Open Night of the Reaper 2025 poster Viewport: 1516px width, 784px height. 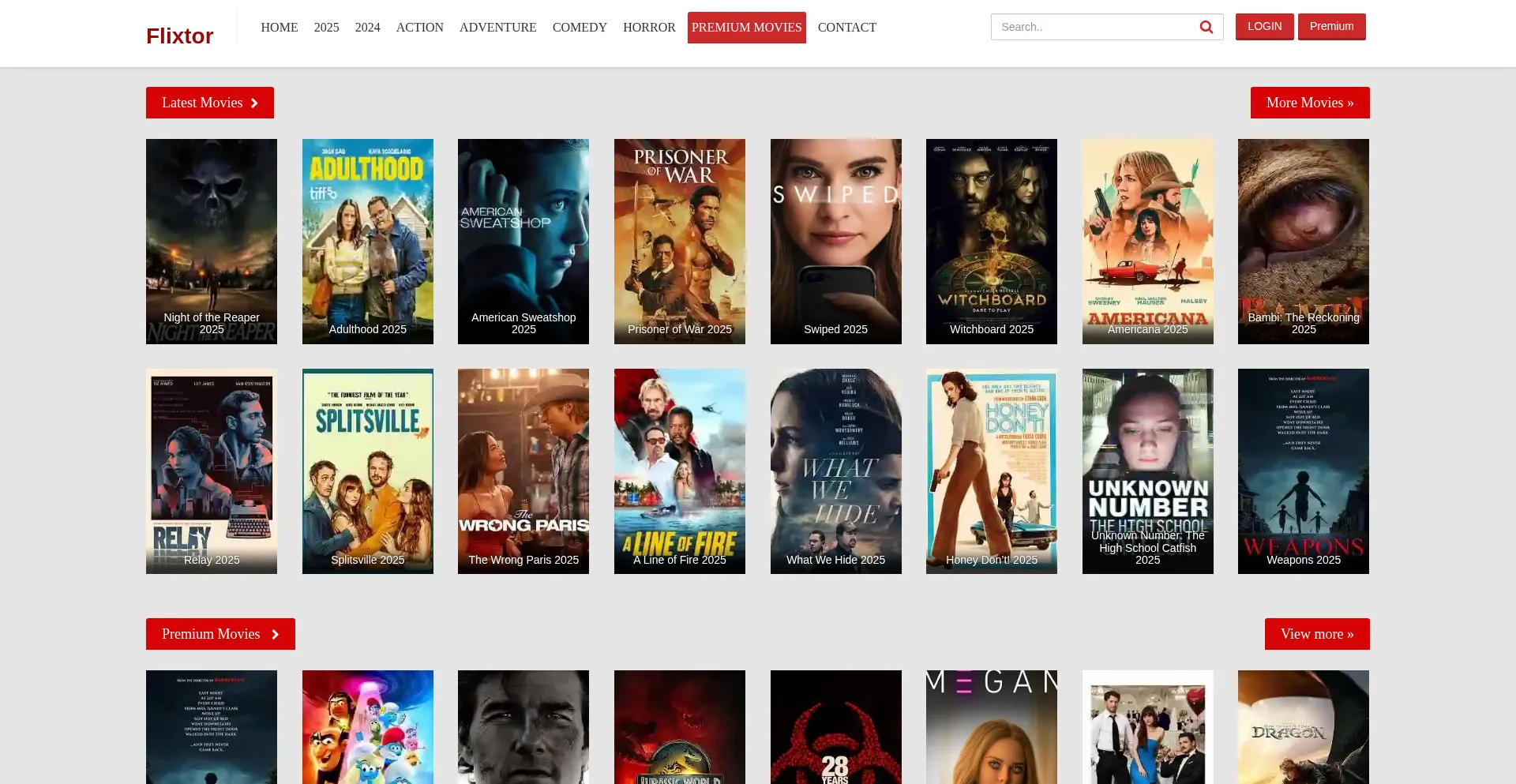tap(212, 242)
